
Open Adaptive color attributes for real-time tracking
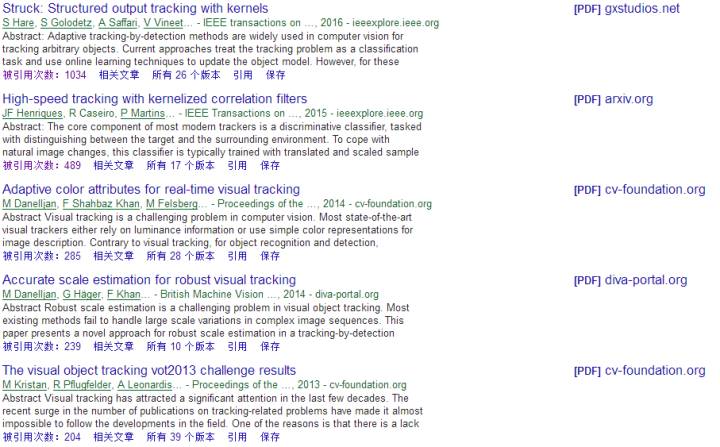151,189
